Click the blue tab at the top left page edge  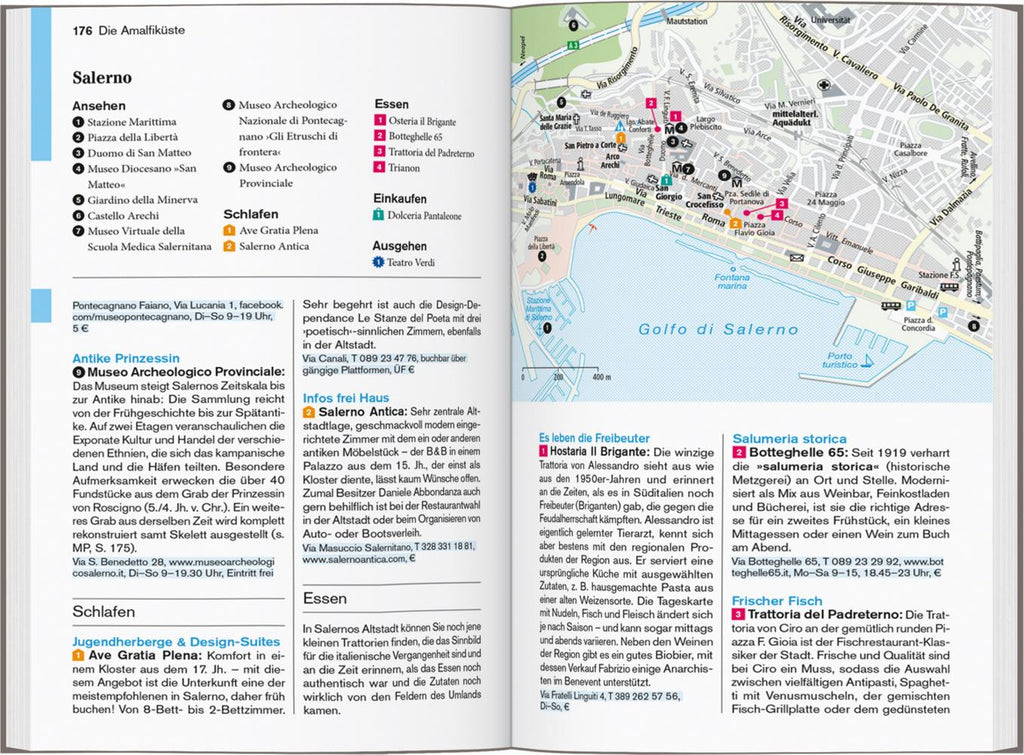[41, 84]
